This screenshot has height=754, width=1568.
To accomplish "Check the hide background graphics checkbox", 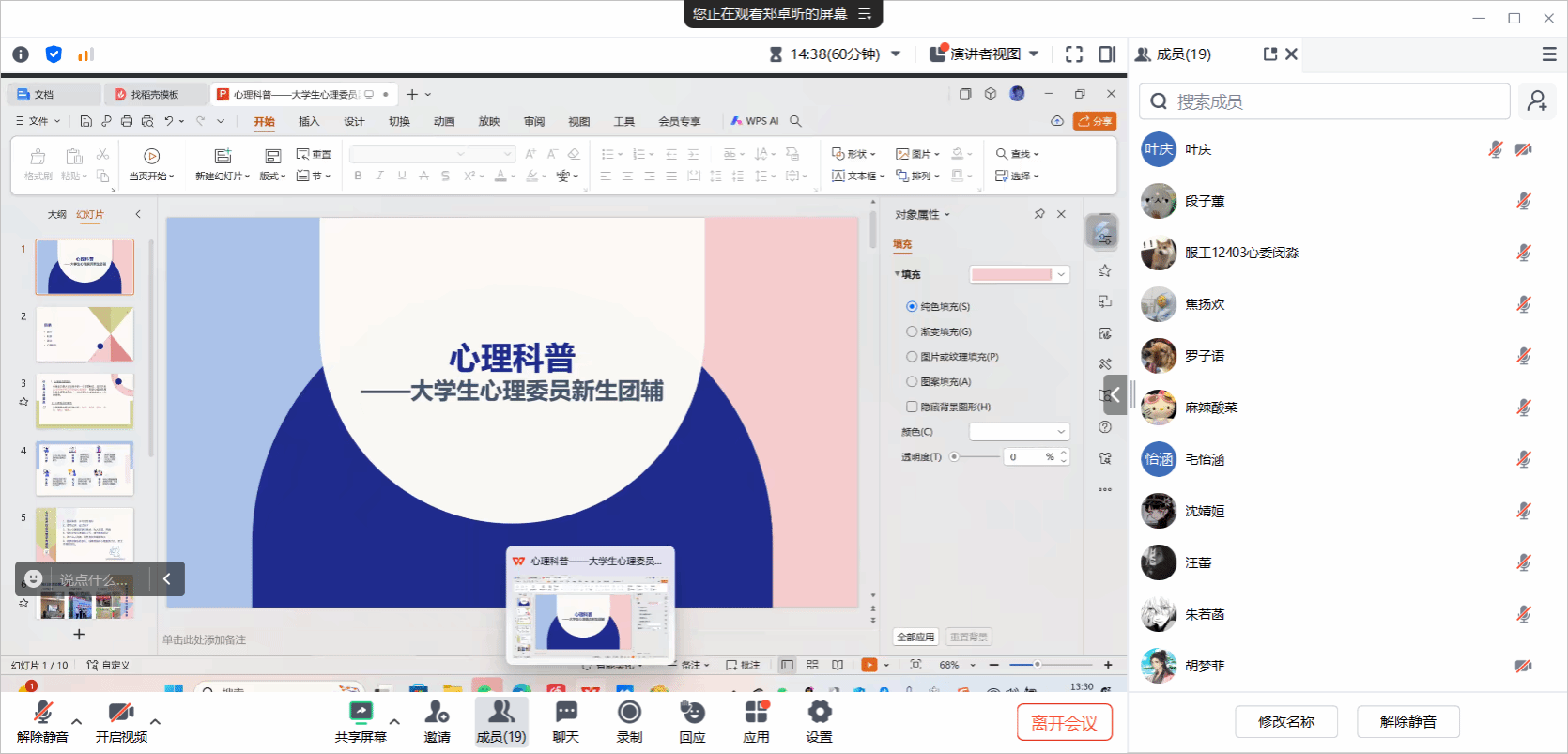I will click(912, 407).
